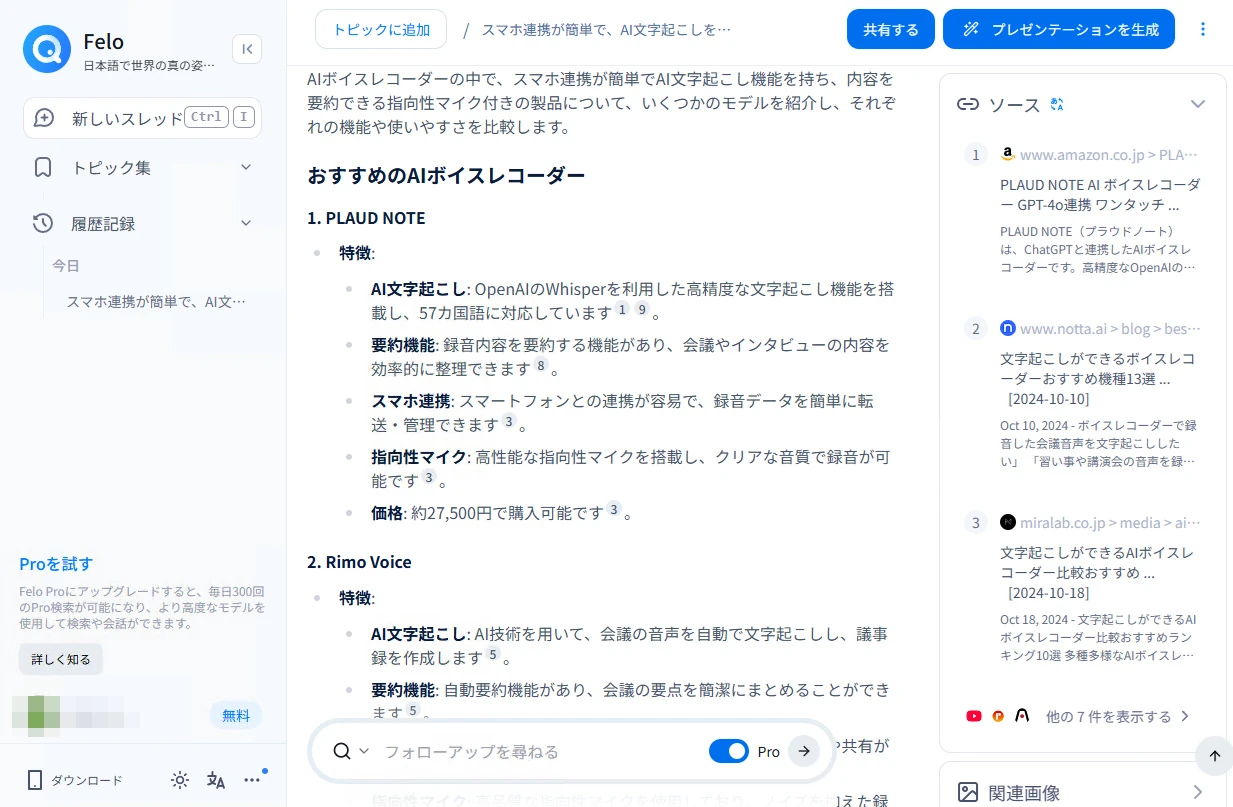Click the 共有する share button
The width and height of the screenshot is (1233, 807).
tap(890, 29)
